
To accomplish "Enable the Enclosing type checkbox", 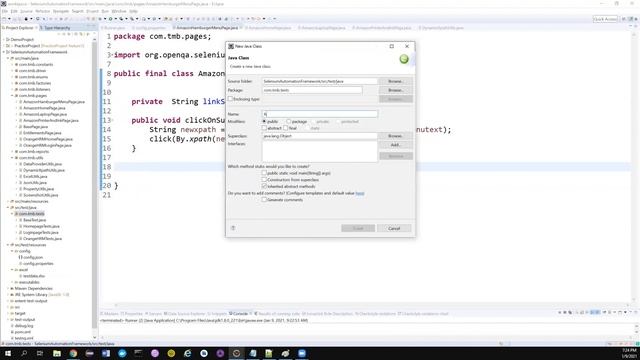I will 230,99.
